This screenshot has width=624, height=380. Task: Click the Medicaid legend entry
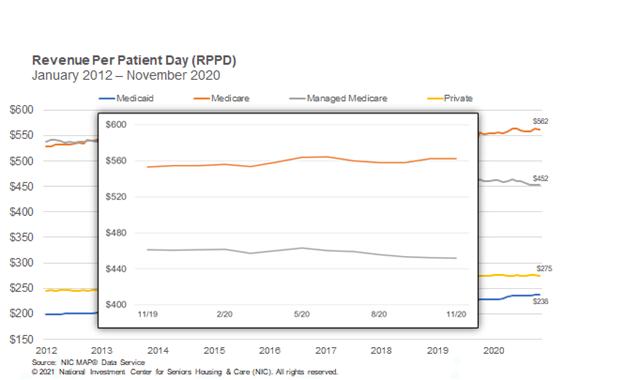pyautogui.click(x=126, y=98)
